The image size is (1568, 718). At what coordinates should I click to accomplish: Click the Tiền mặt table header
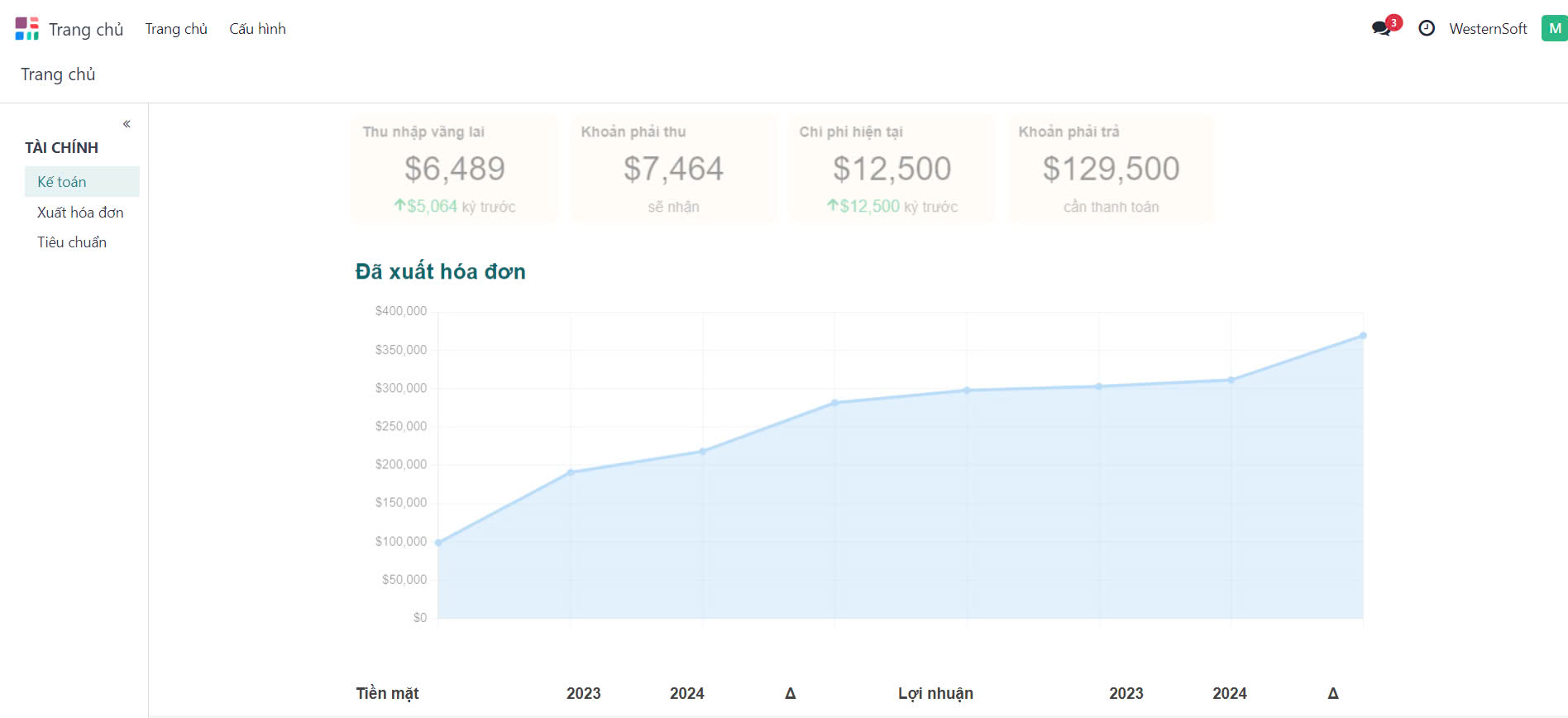click(x=387, y=693)
